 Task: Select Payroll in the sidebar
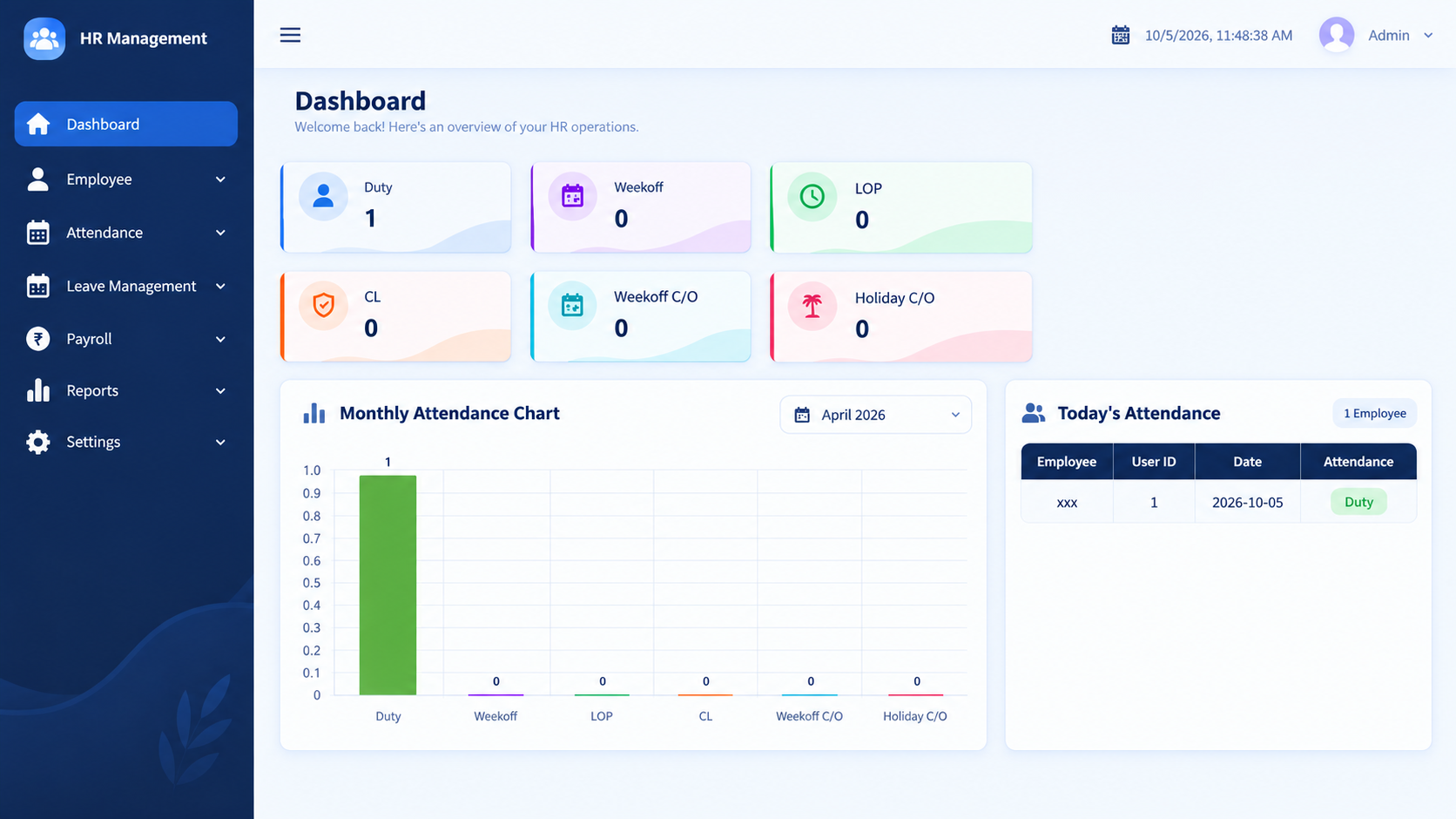pos(126,339)
